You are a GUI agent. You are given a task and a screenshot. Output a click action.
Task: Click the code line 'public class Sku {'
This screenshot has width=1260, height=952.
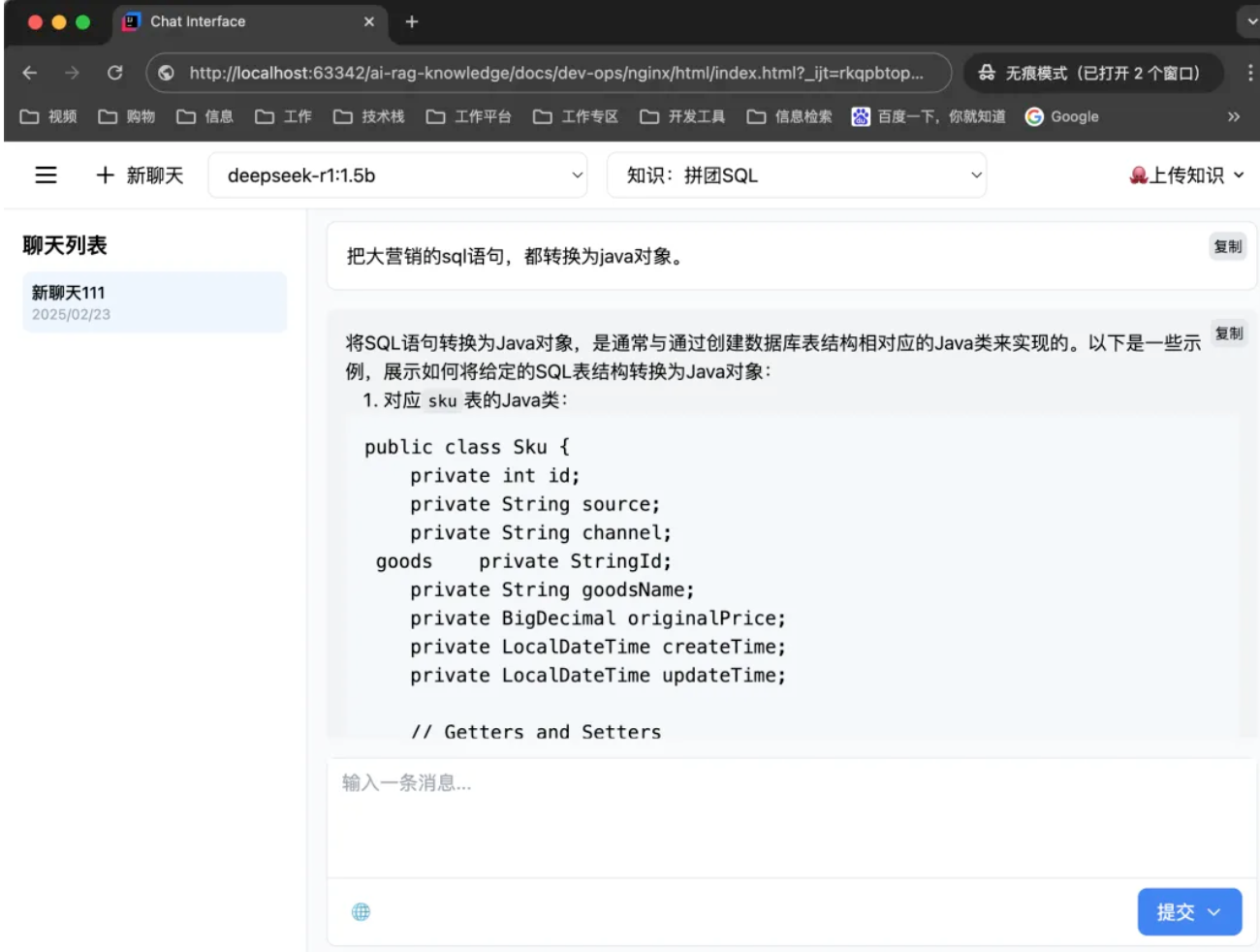pos(467,447)
